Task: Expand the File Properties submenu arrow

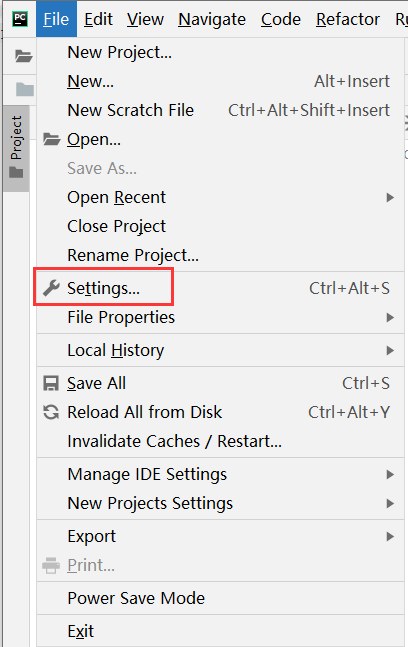Action: tap(390, 317)
